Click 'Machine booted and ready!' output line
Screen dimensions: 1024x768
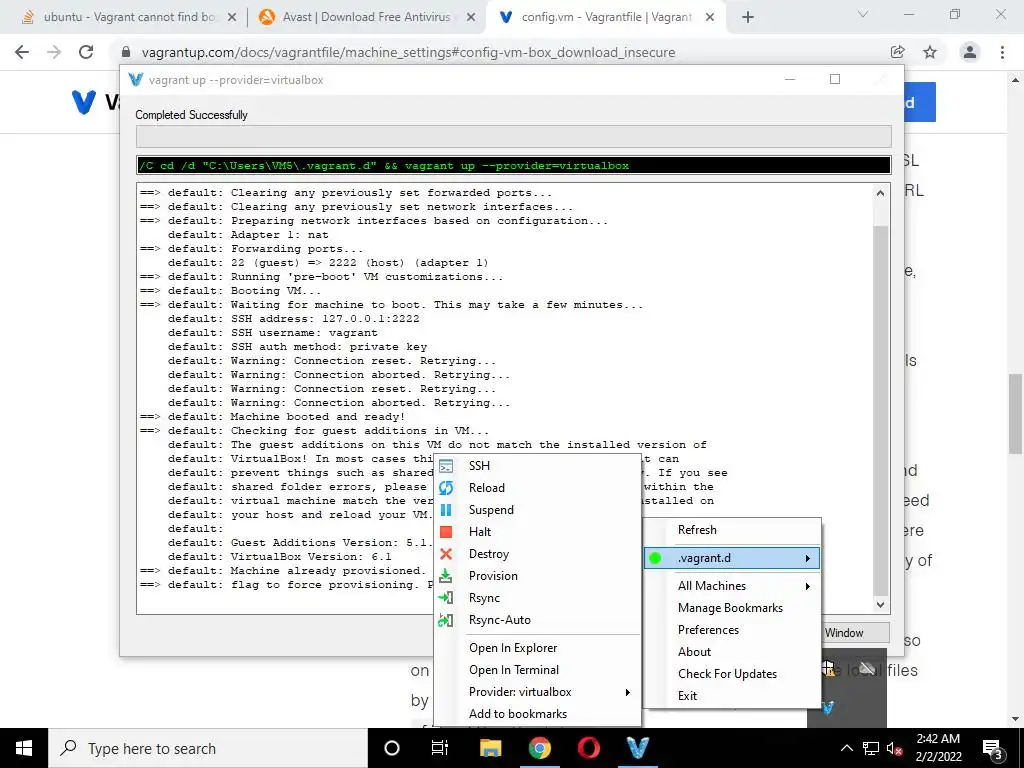(317, 417)
